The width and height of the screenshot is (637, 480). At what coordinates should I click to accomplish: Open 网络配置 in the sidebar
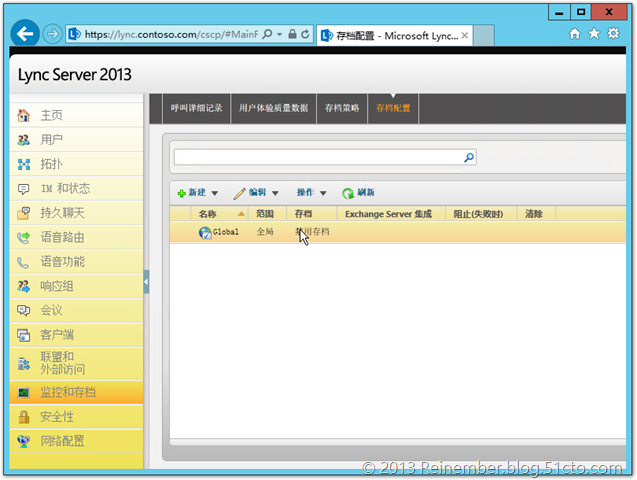coord(62,440)
